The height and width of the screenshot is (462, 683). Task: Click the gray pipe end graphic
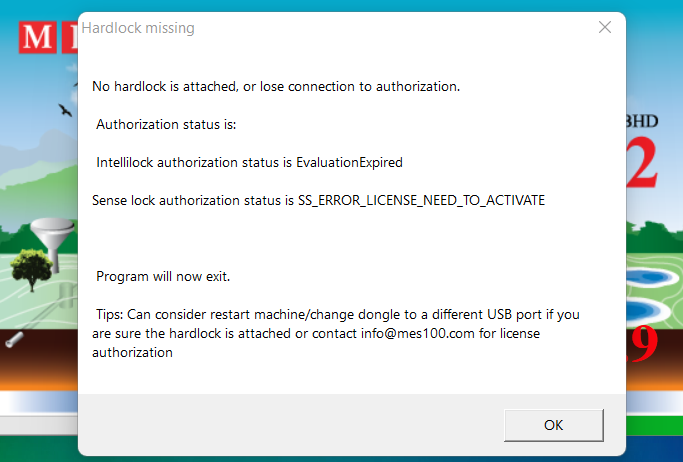[14, 340]
